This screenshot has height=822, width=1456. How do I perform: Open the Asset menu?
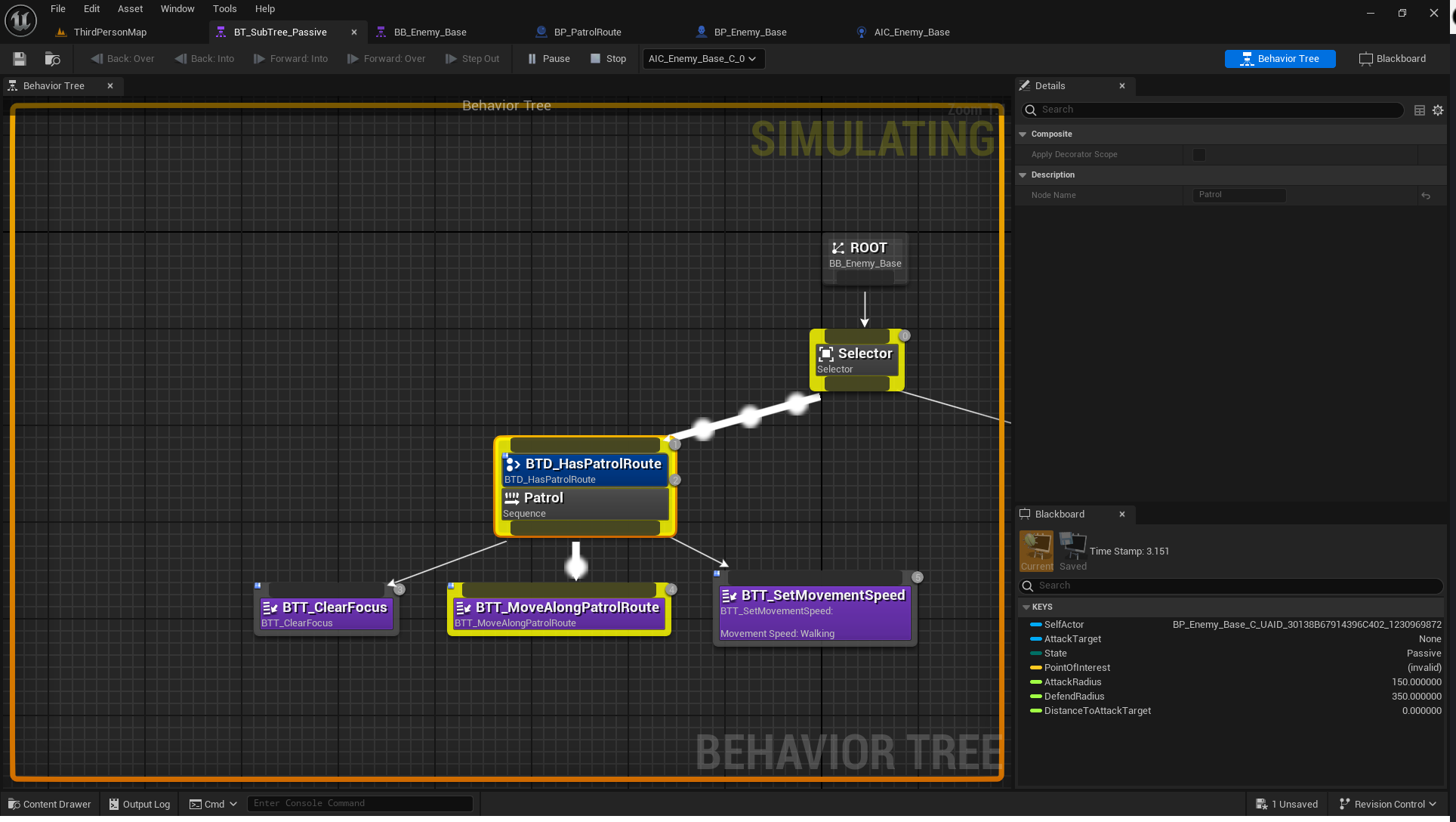coord(130,9)
